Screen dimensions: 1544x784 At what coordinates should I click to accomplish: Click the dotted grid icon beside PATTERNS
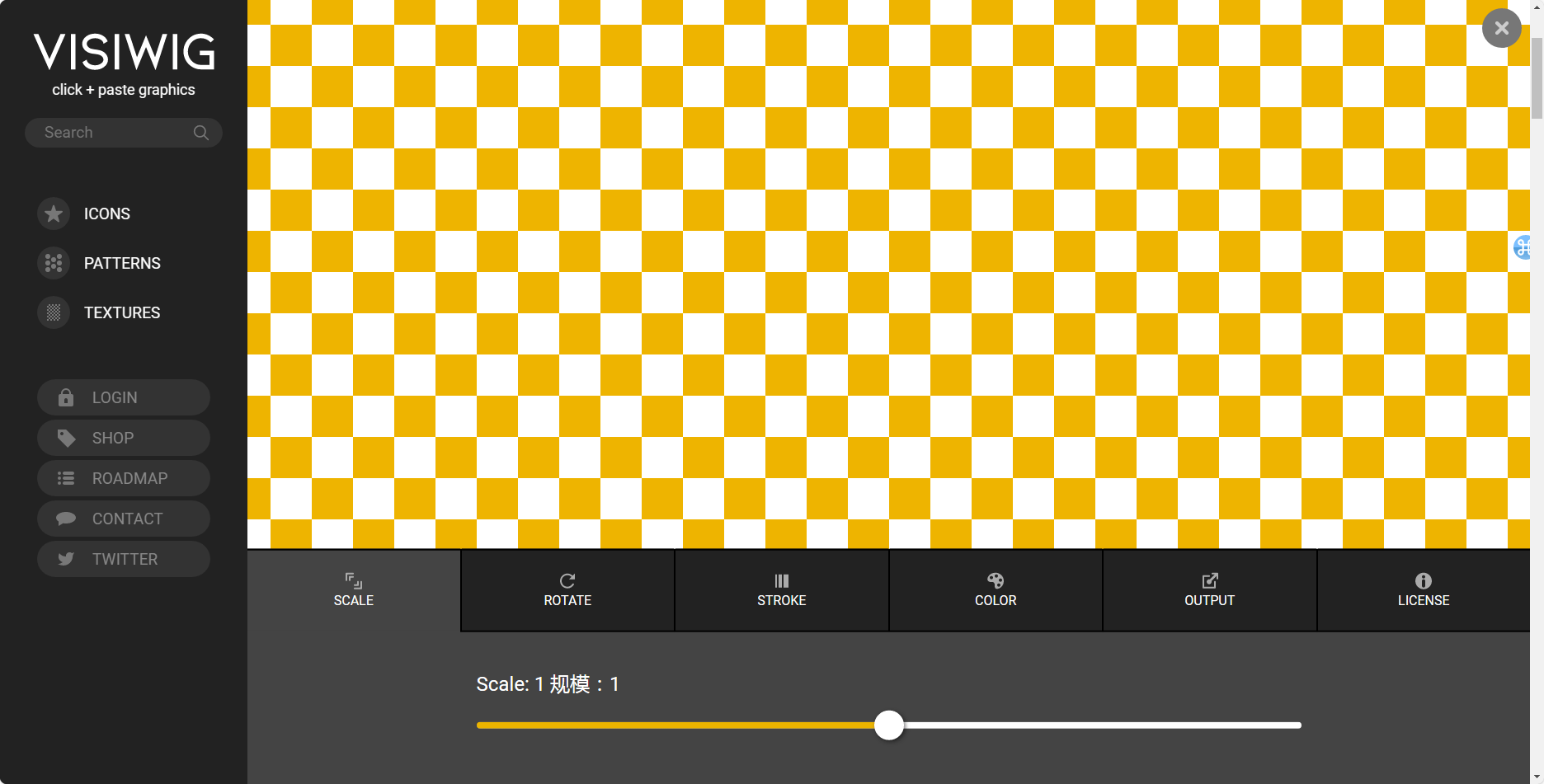54,264
